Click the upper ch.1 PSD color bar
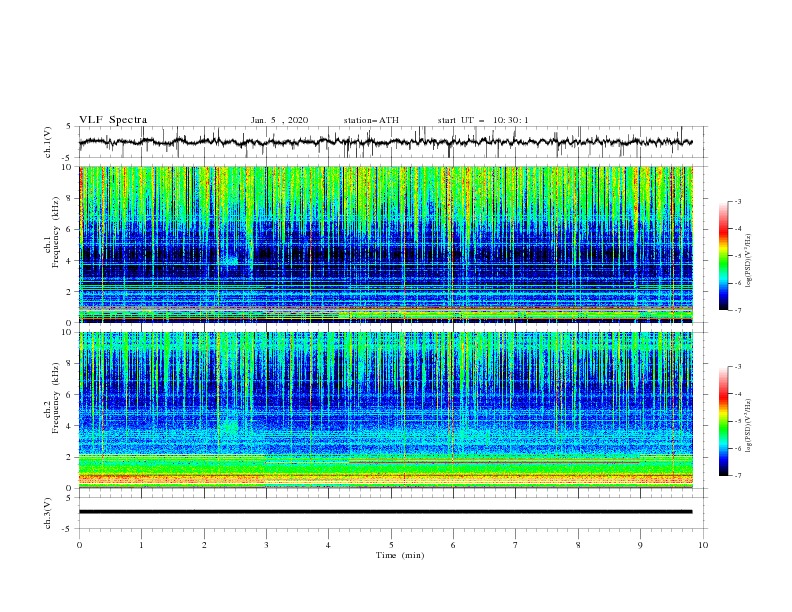The height and width of the screenshot is (612, 792). point(723,256)
